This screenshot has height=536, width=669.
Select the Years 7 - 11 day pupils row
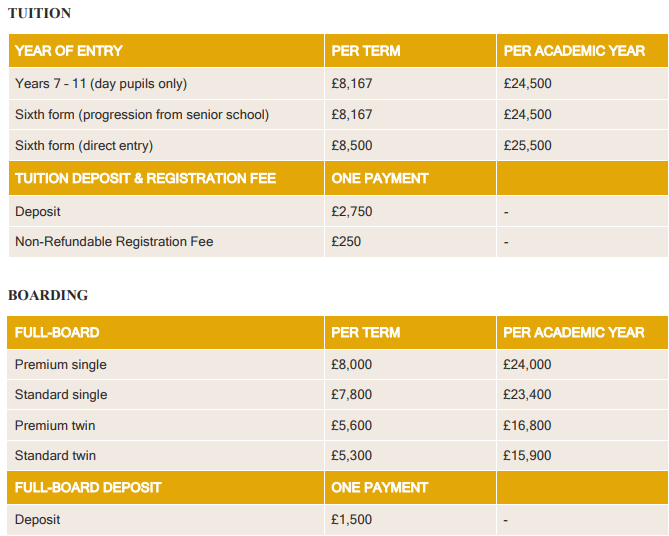click(338, 84)
